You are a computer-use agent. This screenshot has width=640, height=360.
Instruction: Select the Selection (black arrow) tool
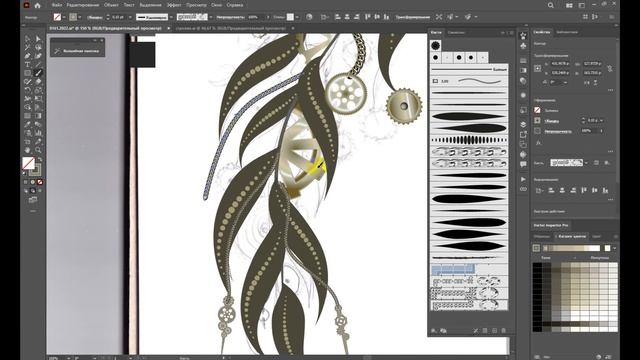28,39
